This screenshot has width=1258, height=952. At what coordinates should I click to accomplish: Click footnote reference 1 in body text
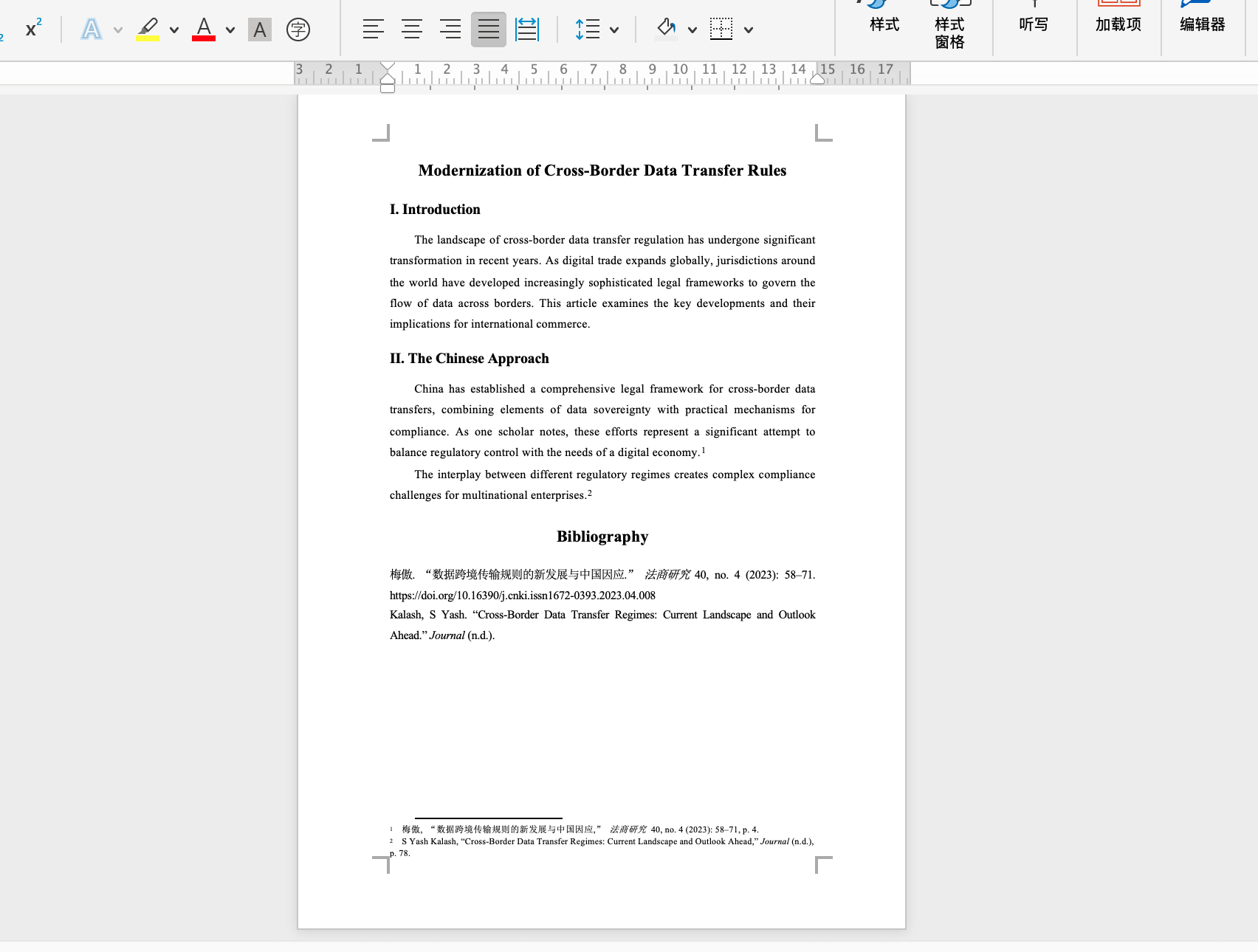[704, 450]
